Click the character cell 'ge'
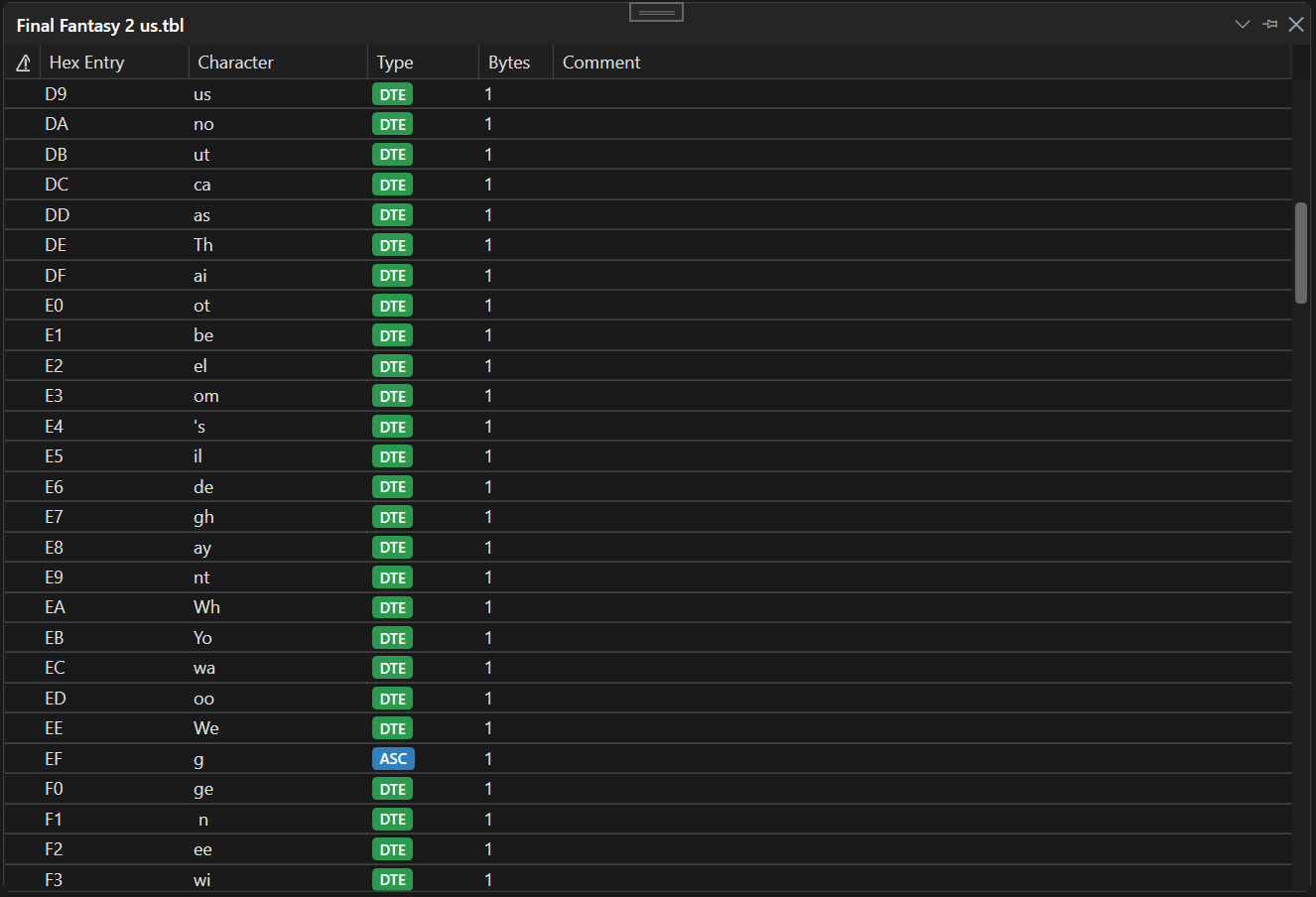This screenshot has width=1316, height=897. [203, 789]
